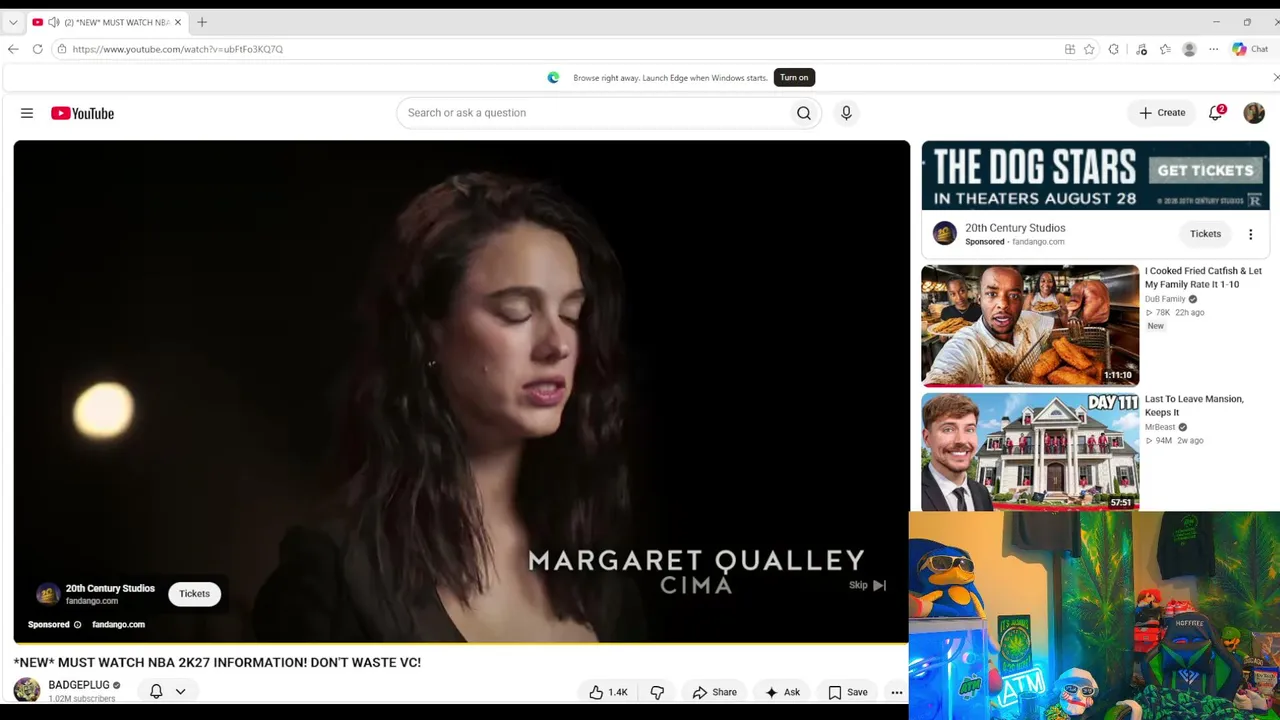Click The Dog Stars banner ad
This screenshot has width=1280, height=720.
click(1095, 176)
